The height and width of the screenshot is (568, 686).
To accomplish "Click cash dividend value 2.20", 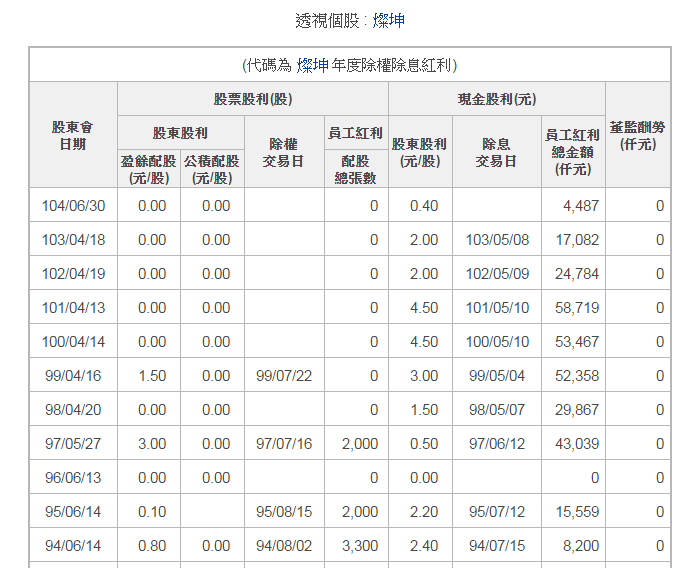I will (424, 512).
